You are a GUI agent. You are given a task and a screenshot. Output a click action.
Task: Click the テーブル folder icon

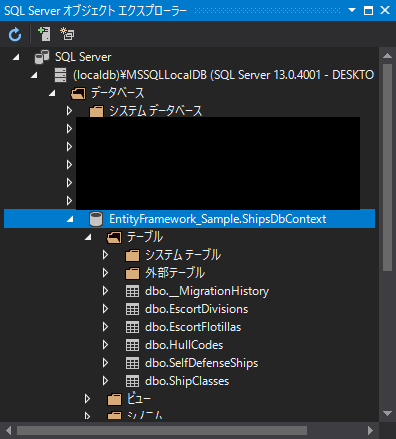[x=114, y=237]
